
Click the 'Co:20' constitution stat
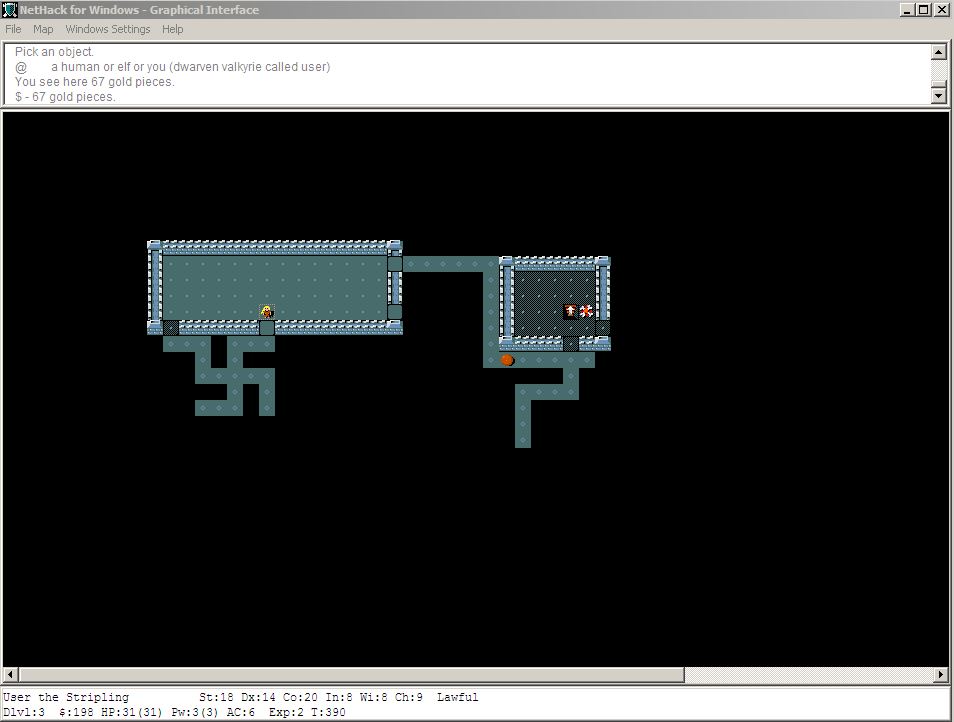[300, 697]
